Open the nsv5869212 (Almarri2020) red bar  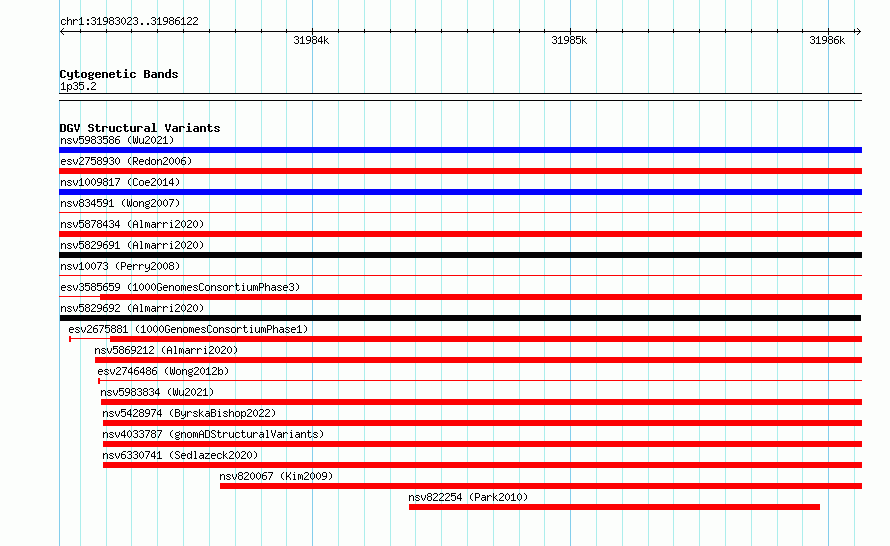tap(478, 360)
